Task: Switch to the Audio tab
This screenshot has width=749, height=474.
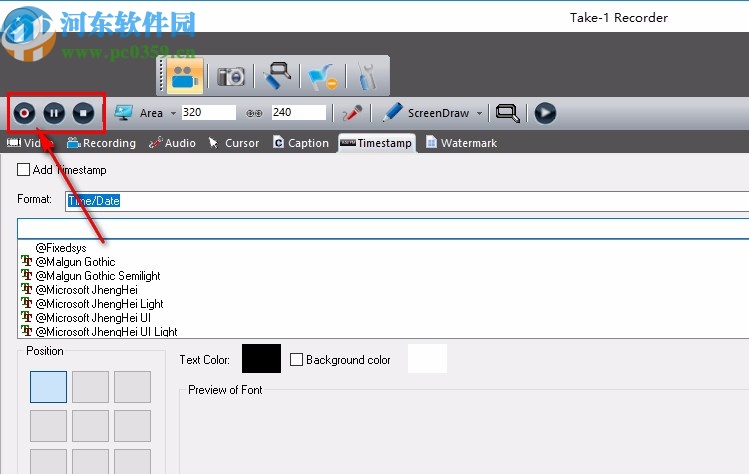Action: (x=172, y=143)
